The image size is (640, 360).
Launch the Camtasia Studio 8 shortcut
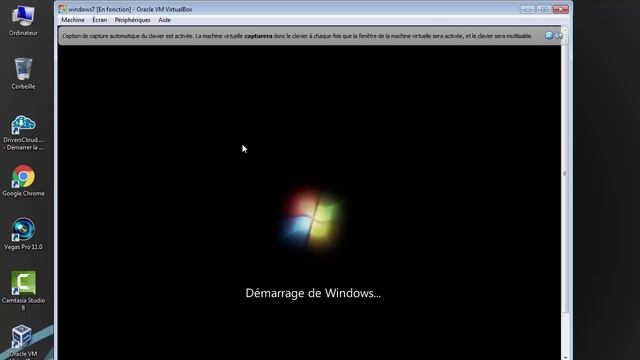point(23,291)
